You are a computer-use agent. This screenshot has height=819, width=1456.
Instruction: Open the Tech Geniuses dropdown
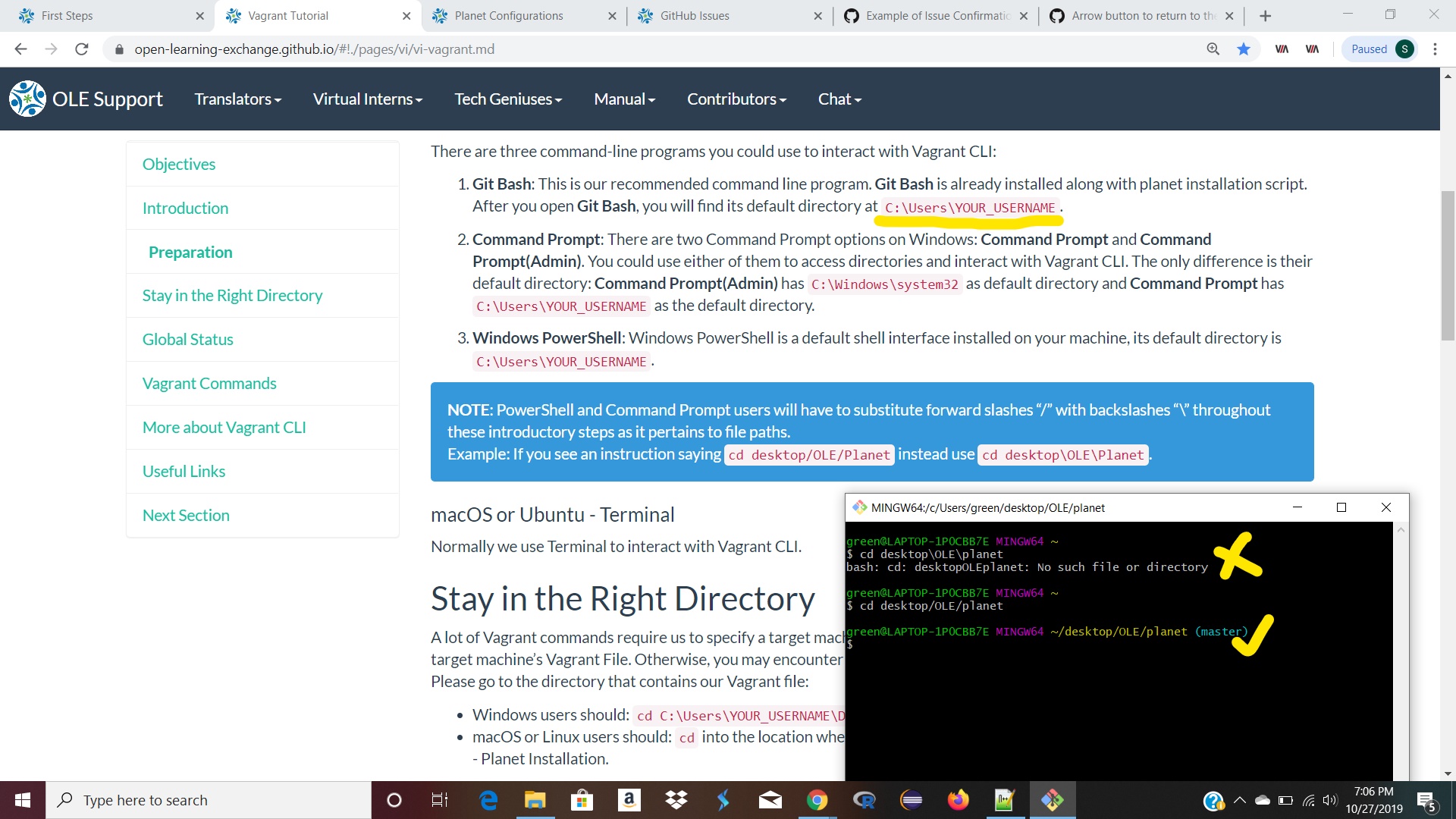click(508, 99)
